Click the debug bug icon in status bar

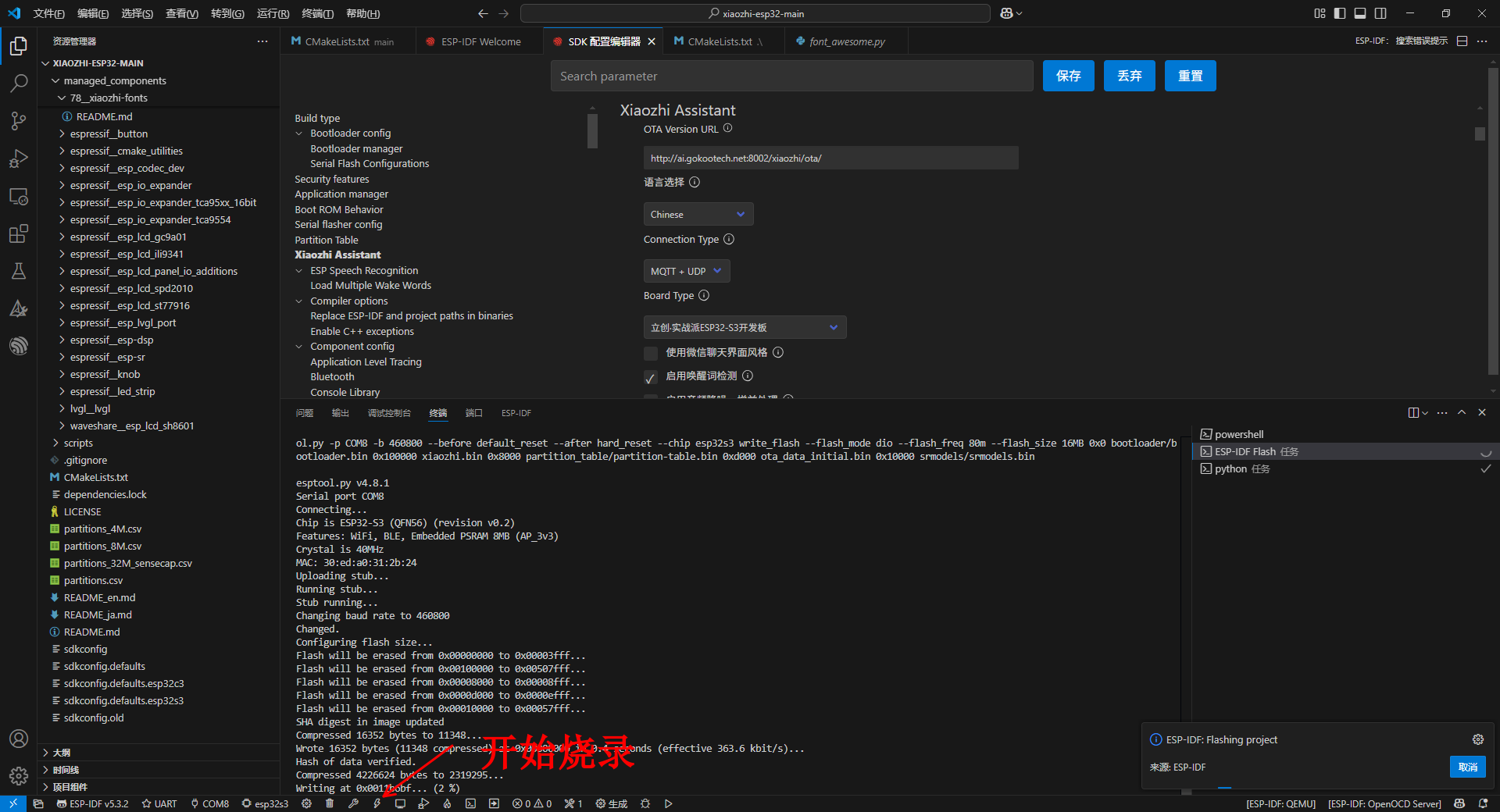(x=645, y=803)
